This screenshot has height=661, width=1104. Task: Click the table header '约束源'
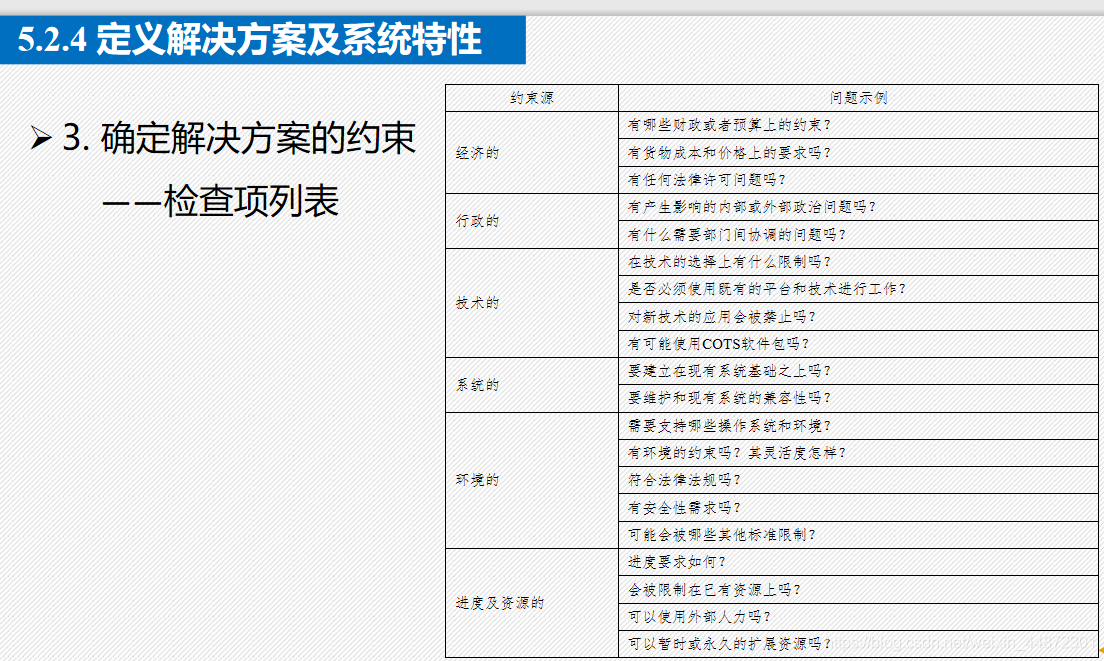pos(532,98)
